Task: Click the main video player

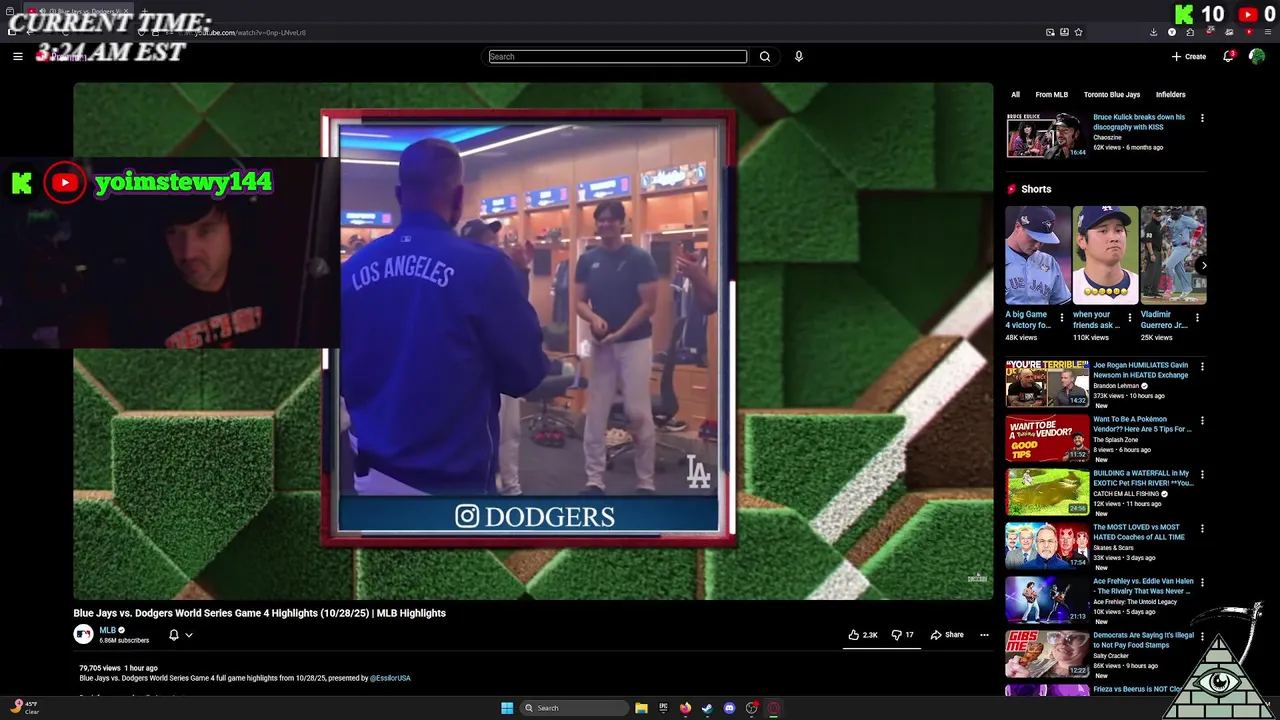Action: click(x=533, y=341)
